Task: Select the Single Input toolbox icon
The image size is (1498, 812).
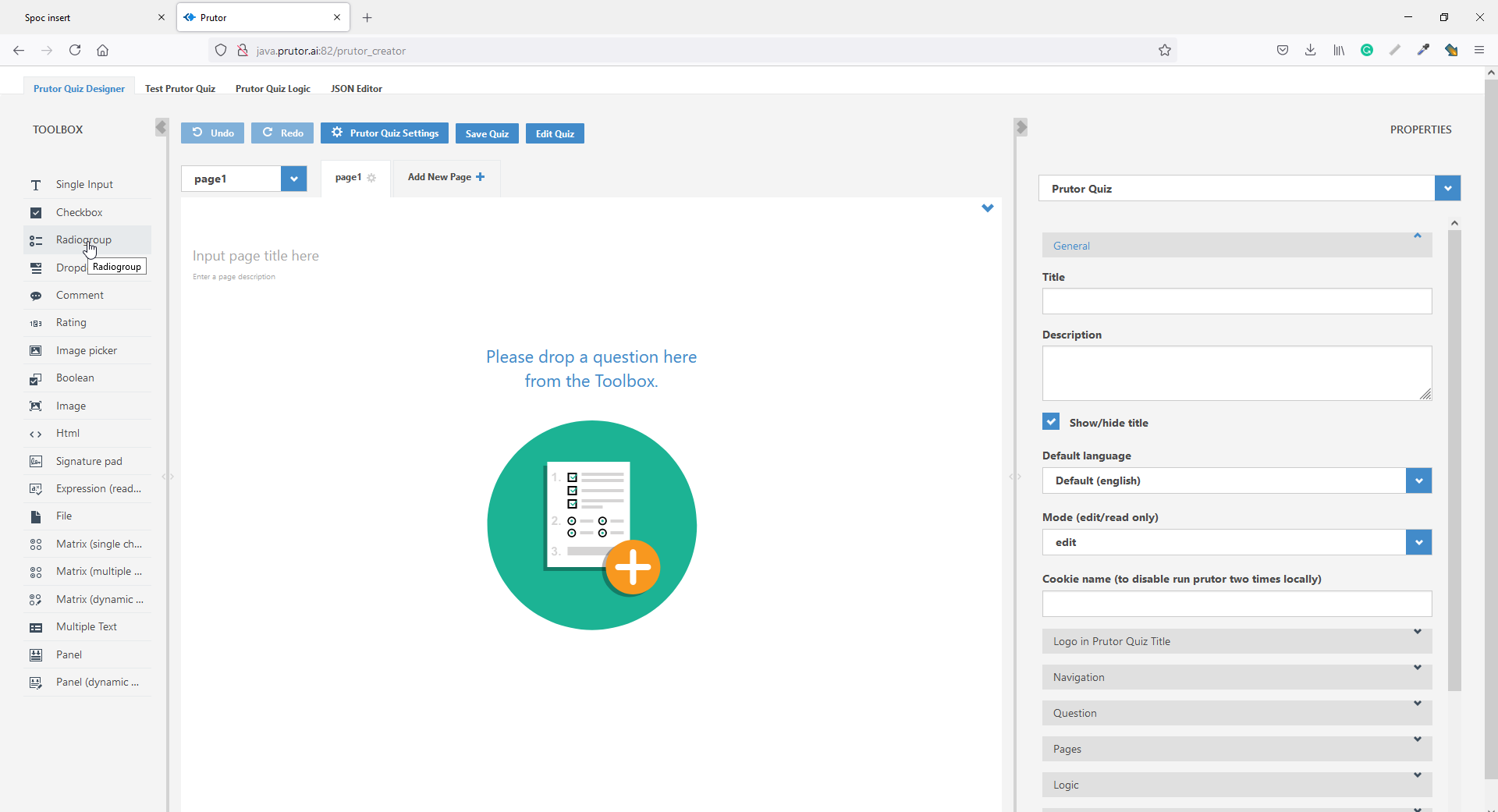Action: point(36,185)
